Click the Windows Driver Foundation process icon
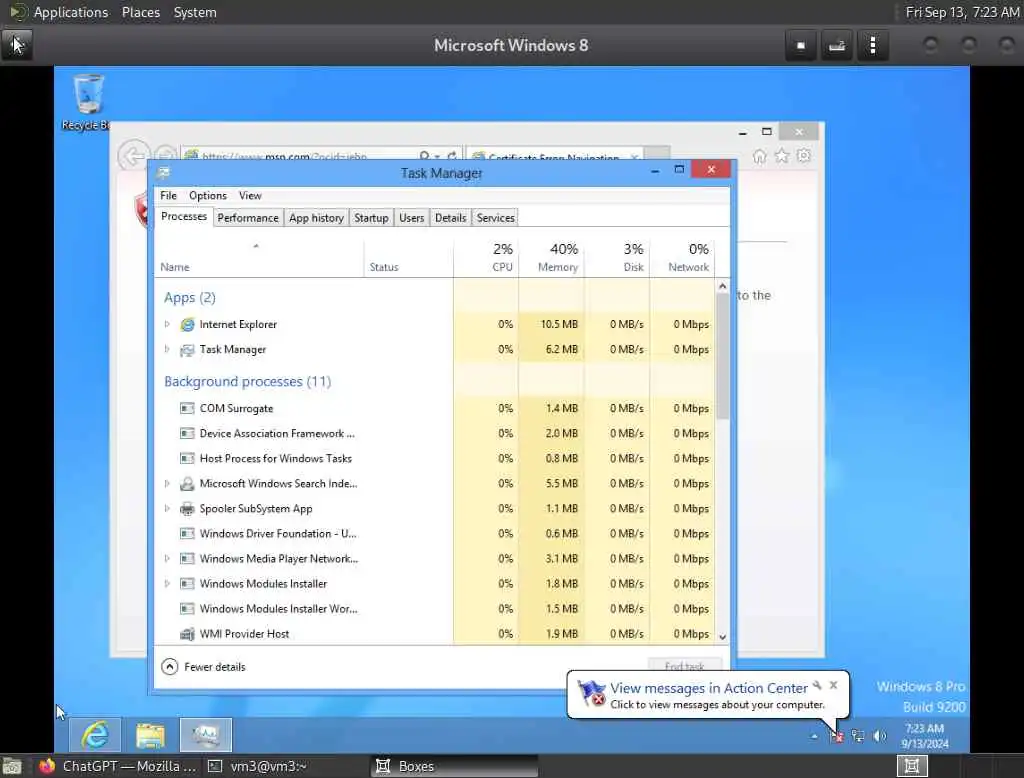Screen dimensions: 1024x778 pyautogui.click(x=187, y=534)
